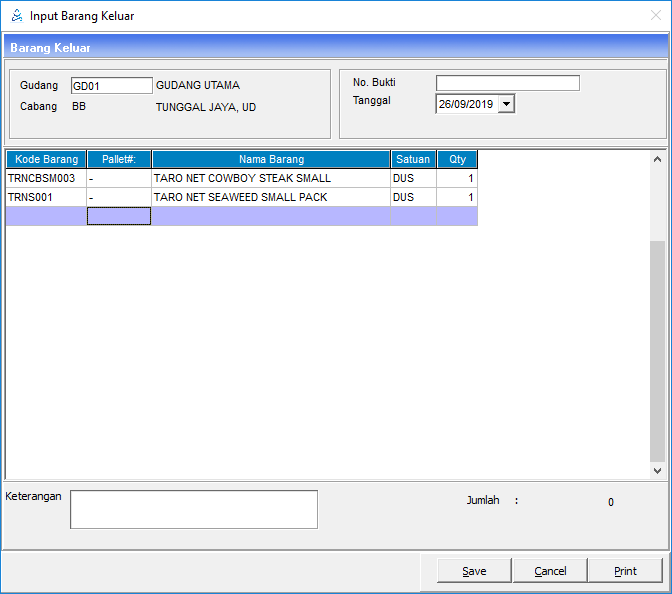Click Qty cell of TRNS001 row
Viewport: 672px width, 594px height.
[457, 198]
